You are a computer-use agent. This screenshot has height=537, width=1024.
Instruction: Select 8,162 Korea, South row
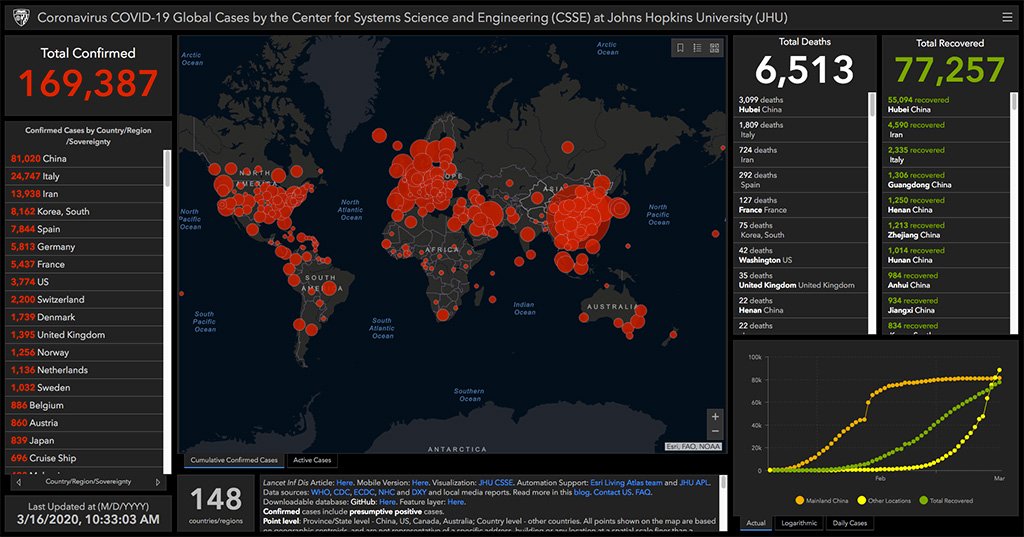click(84, 212)
